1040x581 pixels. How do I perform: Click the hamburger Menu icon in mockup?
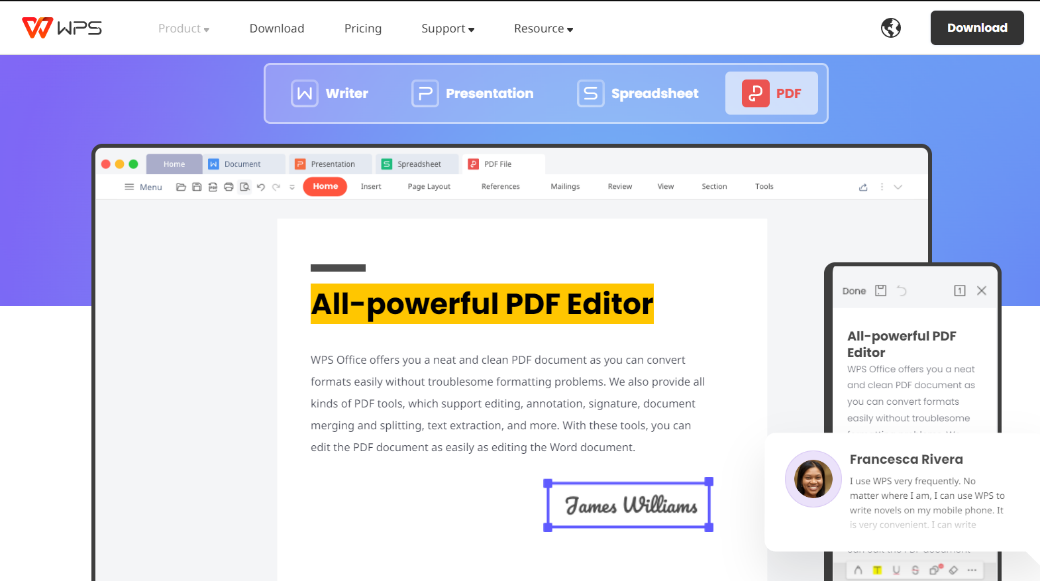129,187
